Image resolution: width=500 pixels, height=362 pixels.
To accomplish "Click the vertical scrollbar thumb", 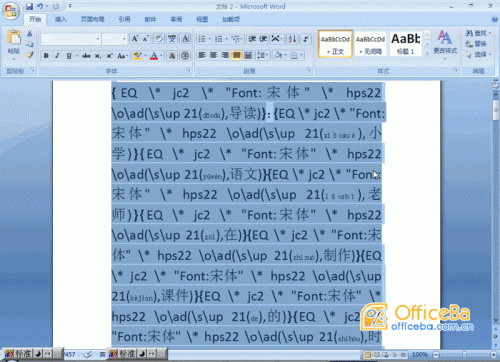I will click(496, 109).
